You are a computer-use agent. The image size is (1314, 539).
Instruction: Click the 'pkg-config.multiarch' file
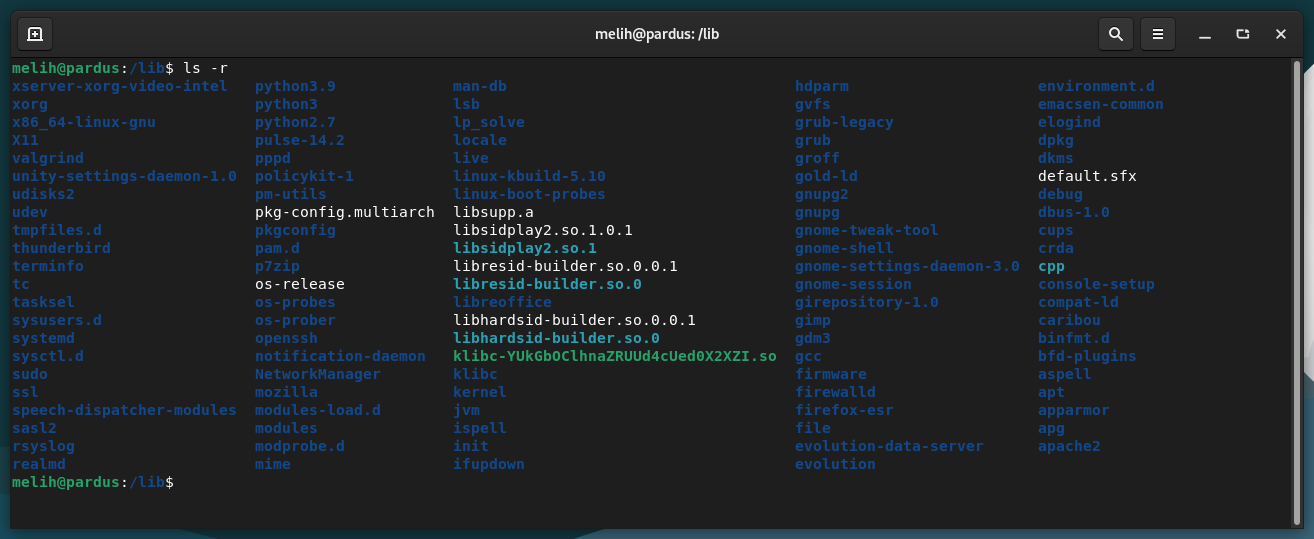click(x=345, y=212)
